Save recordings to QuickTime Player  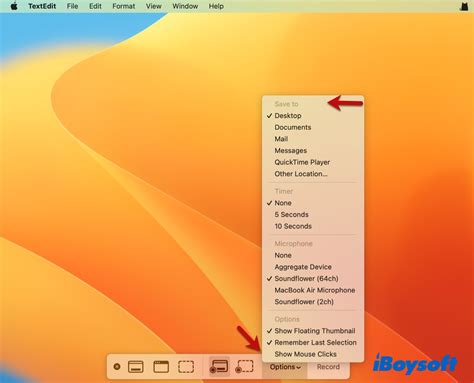(x=313, y=162)
